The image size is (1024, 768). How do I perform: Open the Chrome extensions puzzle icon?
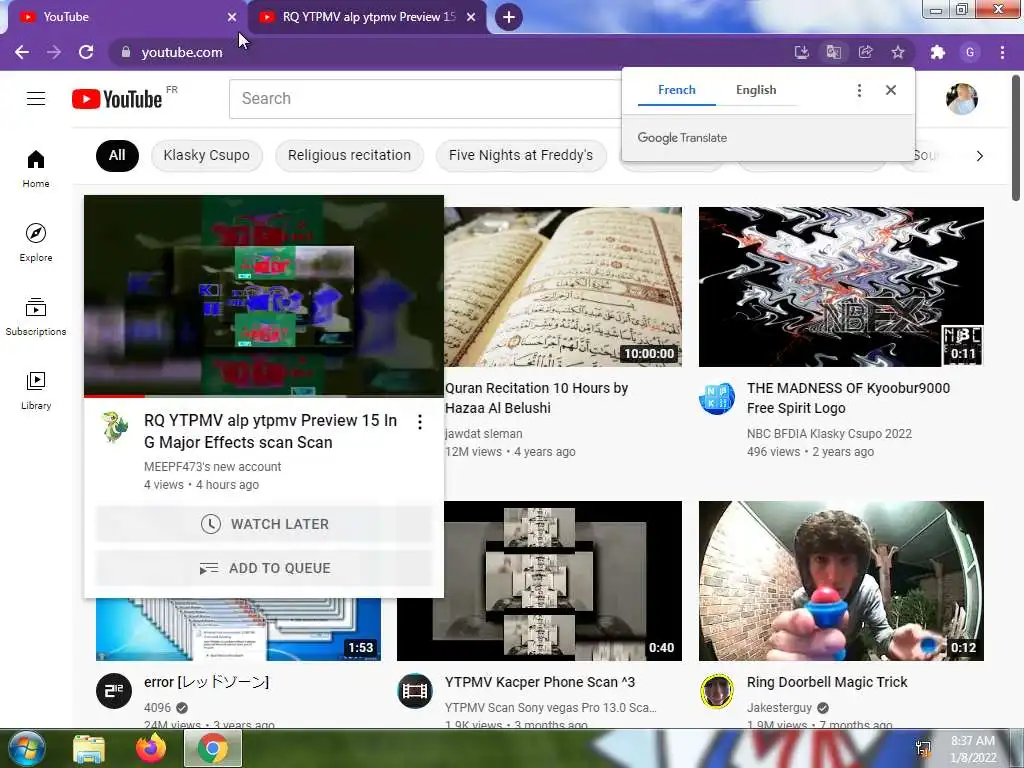938,52
